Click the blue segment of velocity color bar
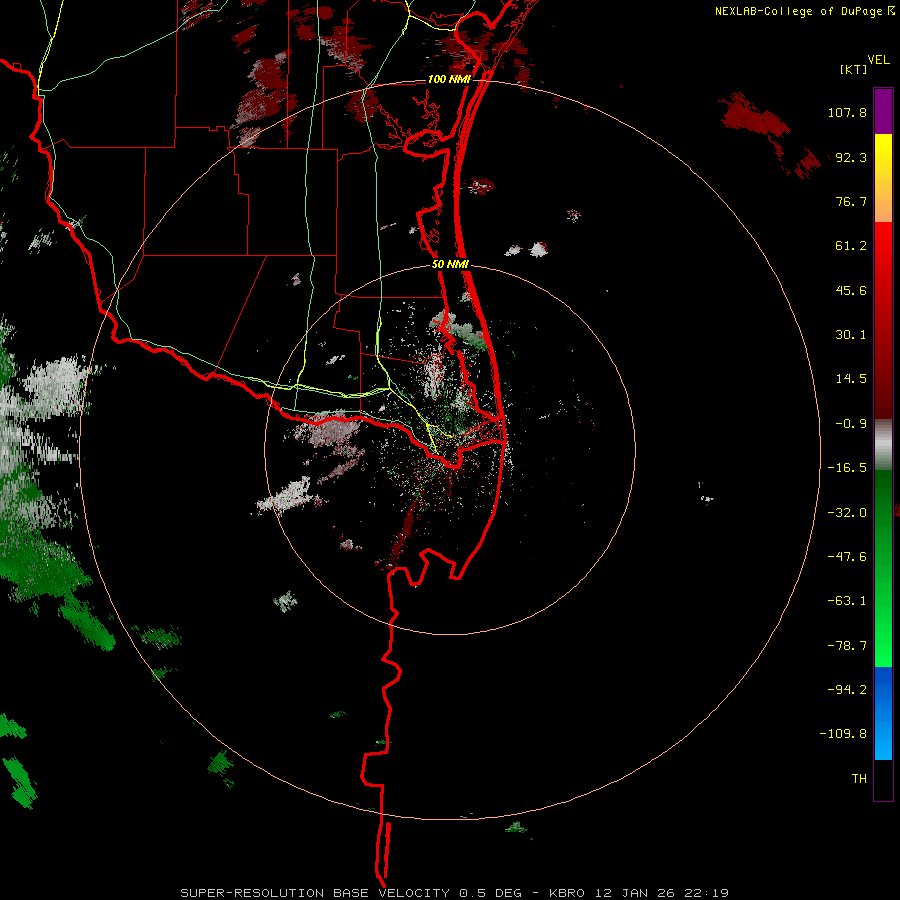The width and height of the screenshot is (900, 900). [x=883, y=713]
